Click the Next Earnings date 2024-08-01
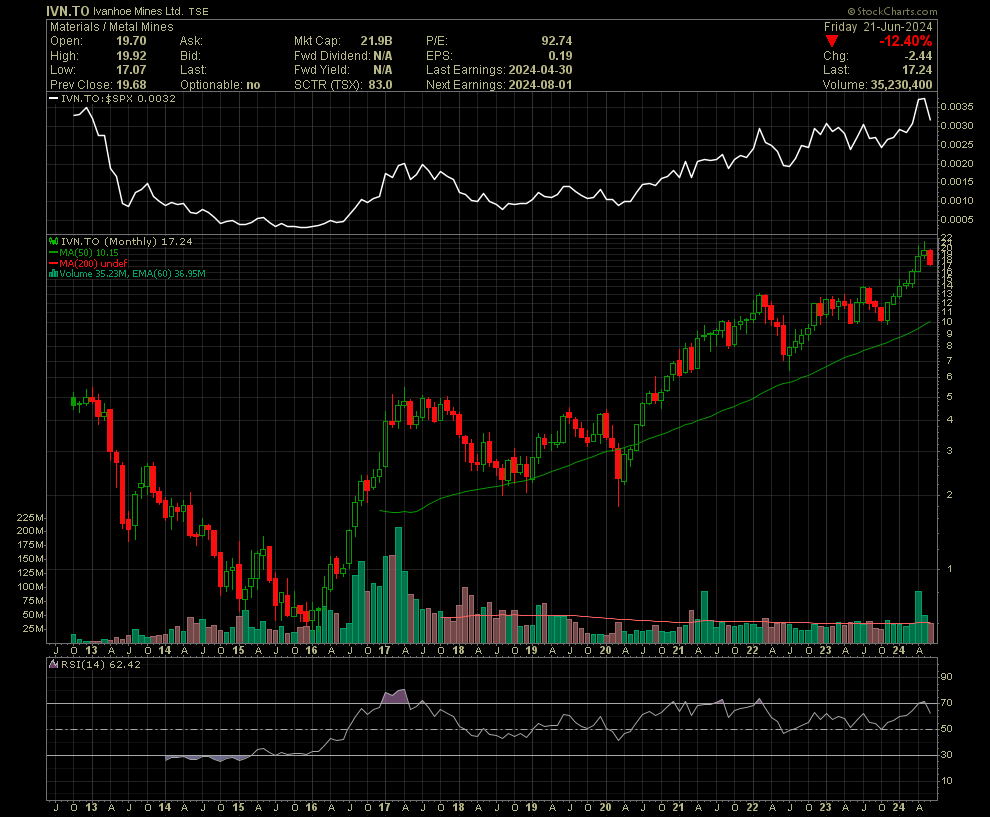 (x=540, y=85)
